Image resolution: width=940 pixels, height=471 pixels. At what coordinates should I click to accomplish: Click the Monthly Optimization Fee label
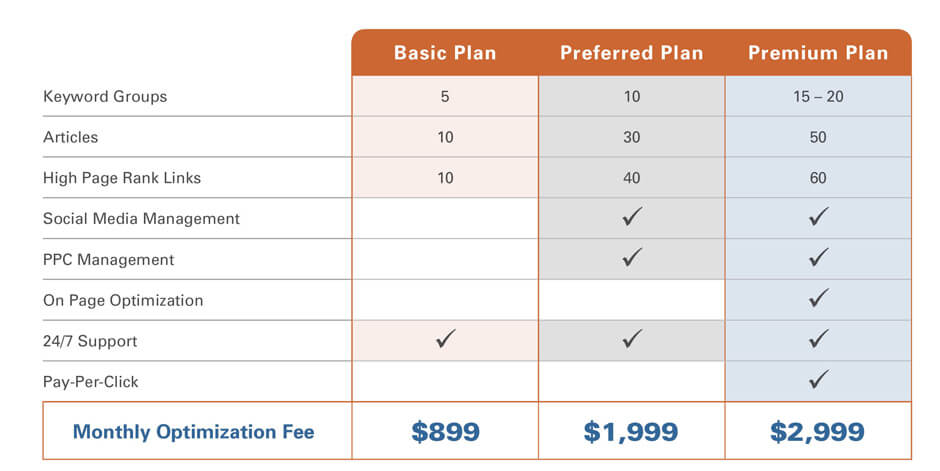(x=193, y=431)
